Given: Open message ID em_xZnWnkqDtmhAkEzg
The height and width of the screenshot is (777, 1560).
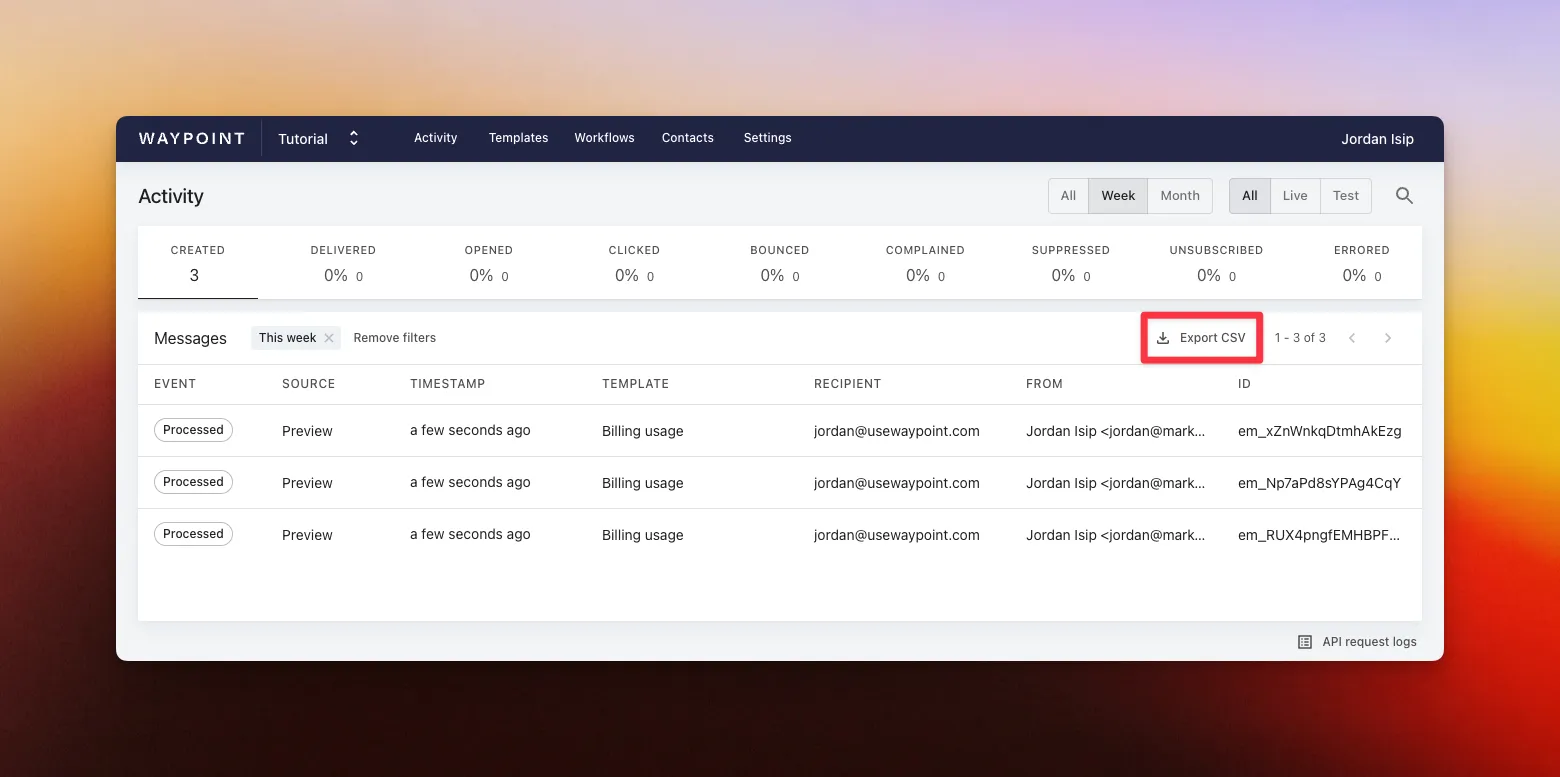Looking at the screenshot, I should pyautogui.click(x=1319, y=431).
